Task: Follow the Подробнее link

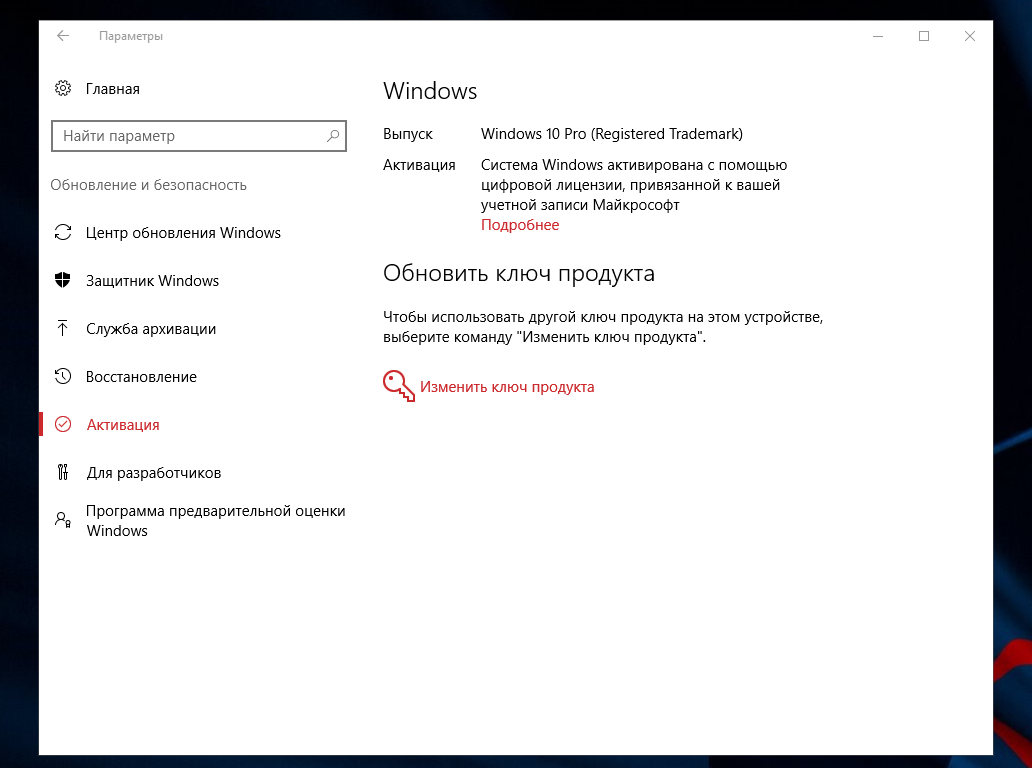Action: [x=520, y=225]
